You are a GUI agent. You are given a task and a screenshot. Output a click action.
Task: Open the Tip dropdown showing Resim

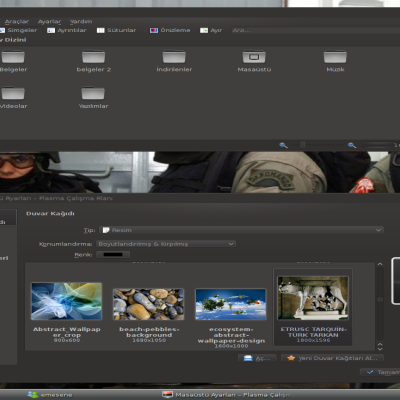point(241,230)
